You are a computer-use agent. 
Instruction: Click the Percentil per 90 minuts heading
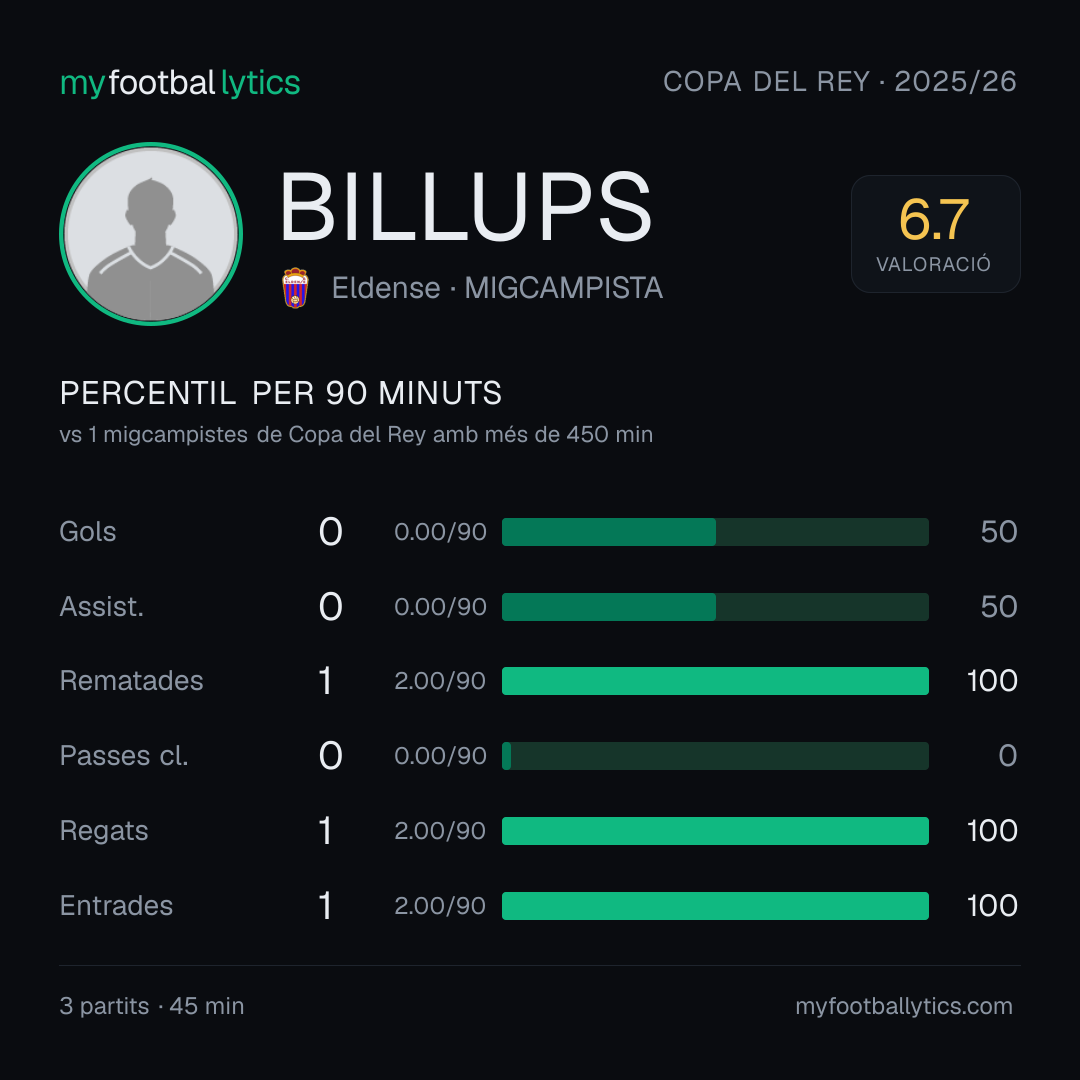(x=281, y=393)
